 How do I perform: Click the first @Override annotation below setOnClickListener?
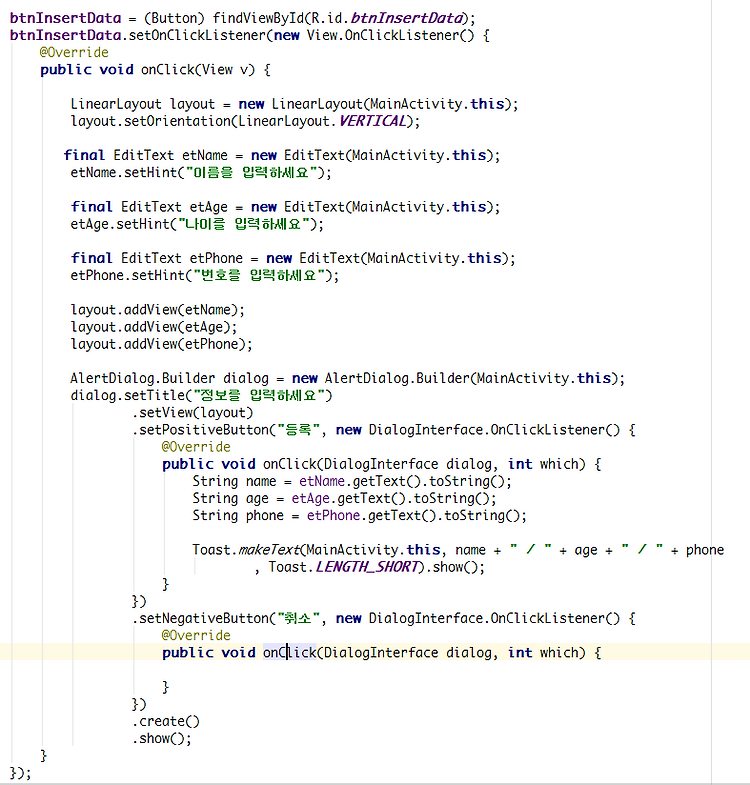point(74,53)
